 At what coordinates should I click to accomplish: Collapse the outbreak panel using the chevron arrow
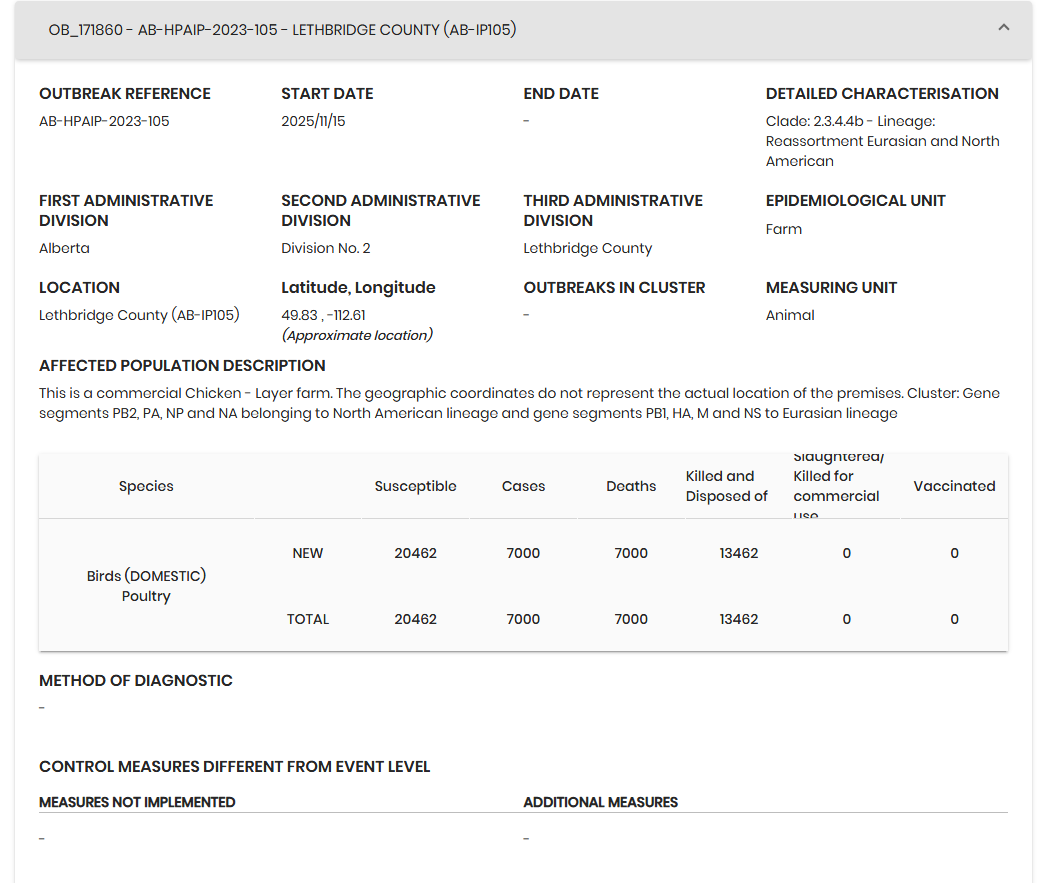click(x=1004, y=28)
